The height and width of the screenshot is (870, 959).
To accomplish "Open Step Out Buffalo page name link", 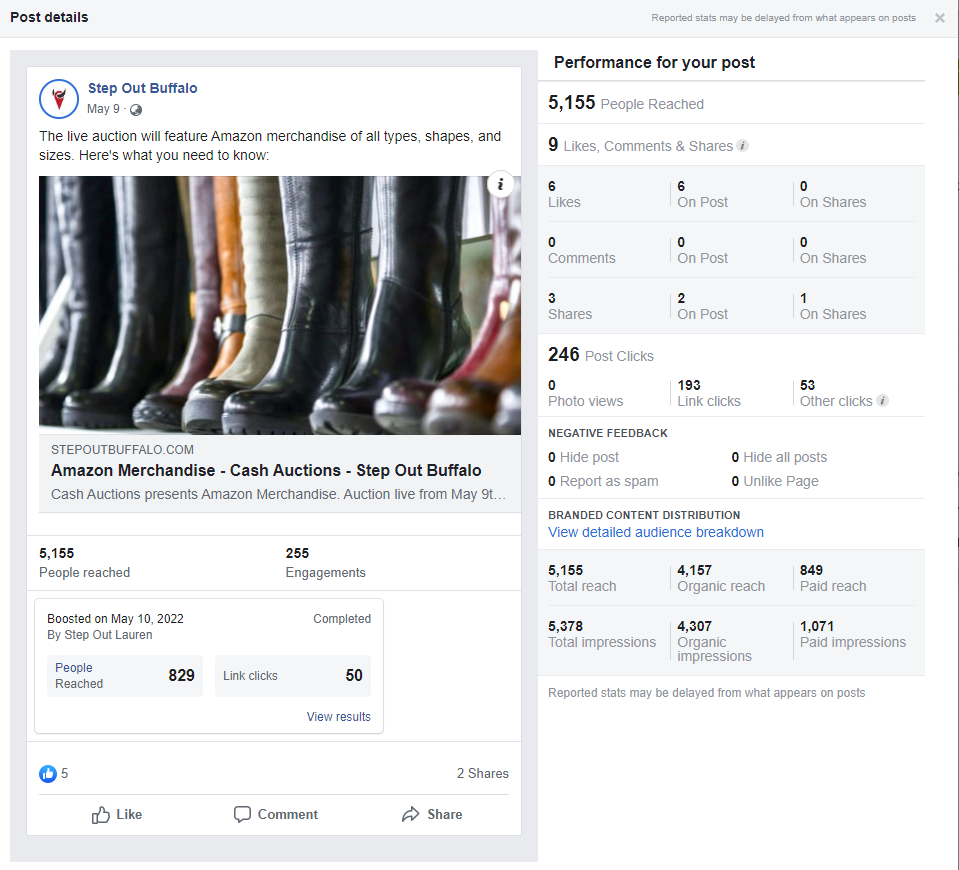I will 143,88.
